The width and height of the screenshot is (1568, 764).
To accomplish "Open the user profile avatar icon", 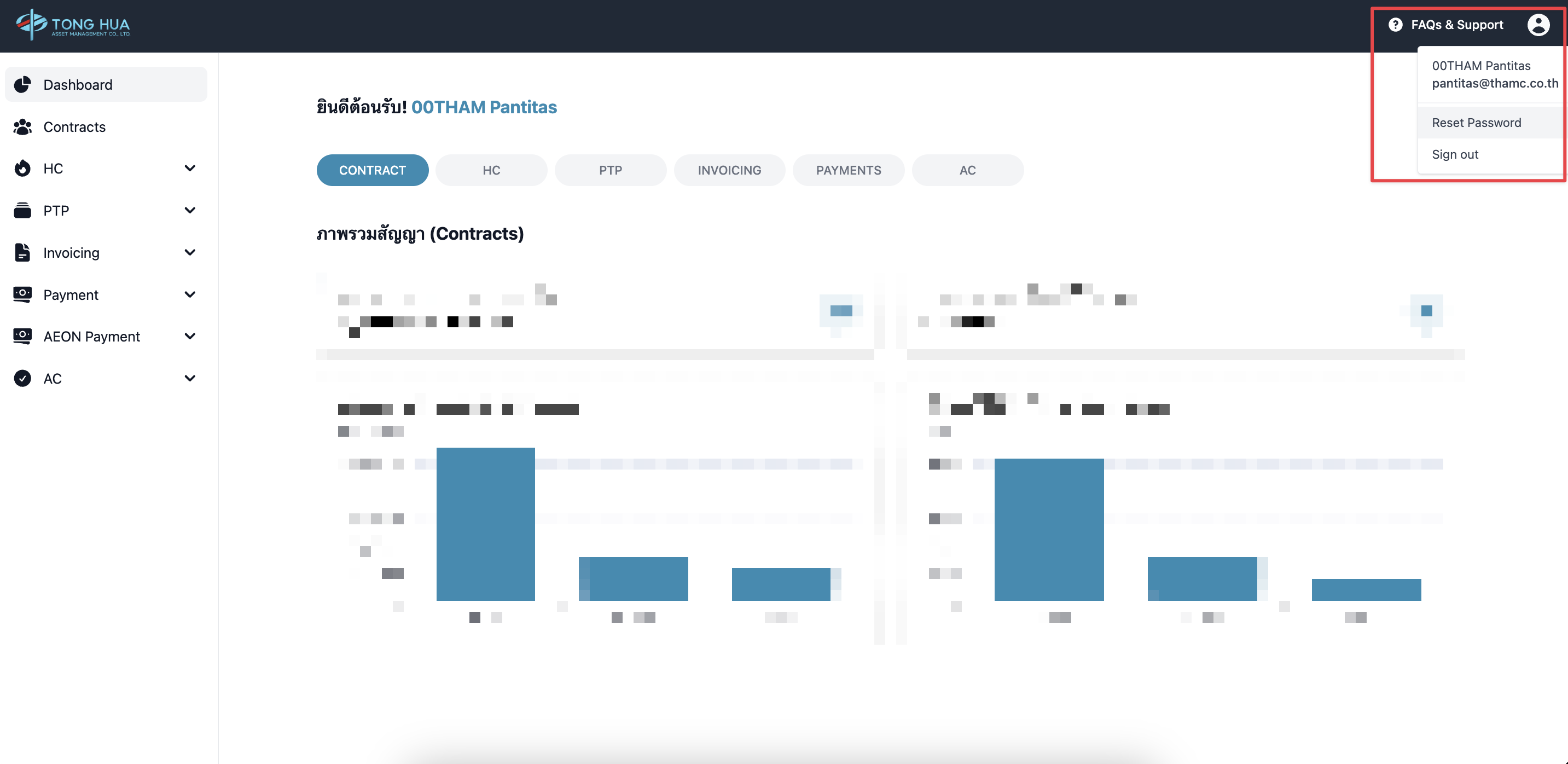I will (1537, 25).
